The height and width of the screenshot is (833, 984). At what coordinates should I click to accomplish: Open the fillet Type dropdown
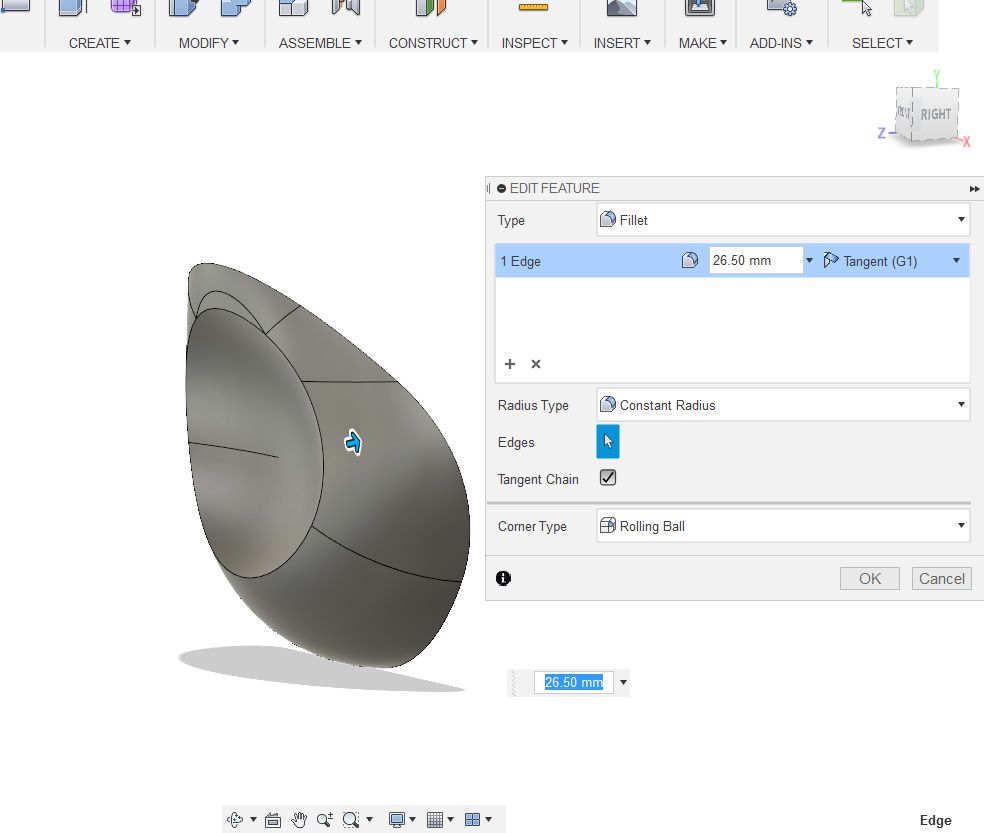pyautogui.click(x=783, y=220)
